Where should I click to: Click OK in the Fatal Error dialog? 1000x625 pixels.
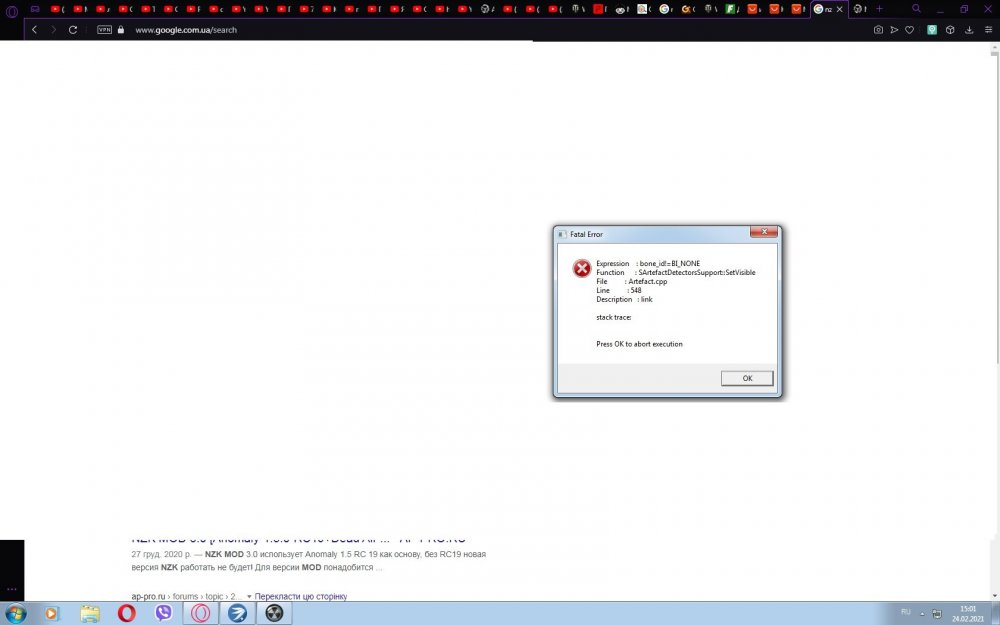pyautogui.click(x=747, y=378)
